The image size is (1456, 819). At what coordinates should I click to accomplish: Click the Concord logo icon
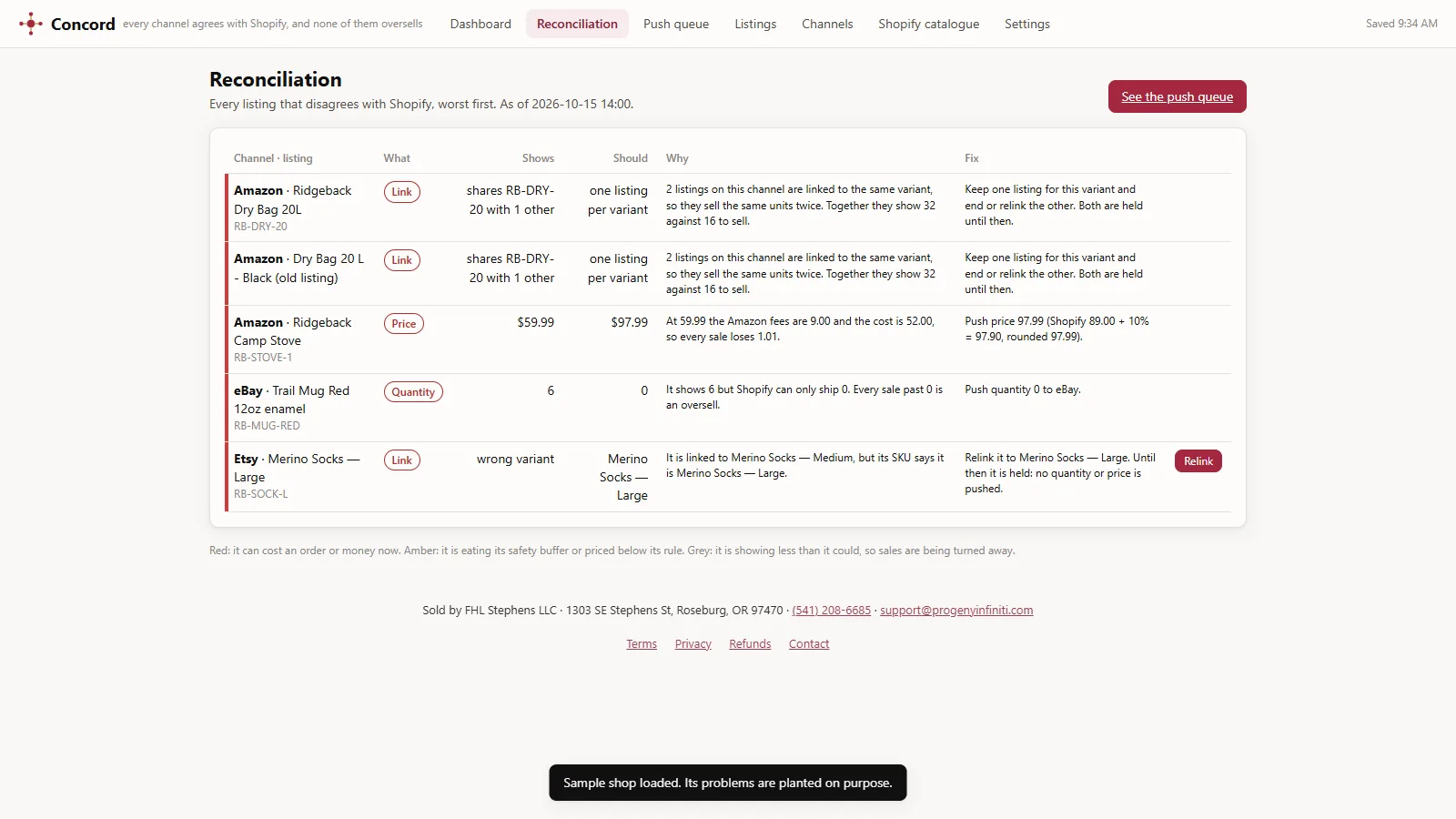pyautogui.click(x=30, y=24)
